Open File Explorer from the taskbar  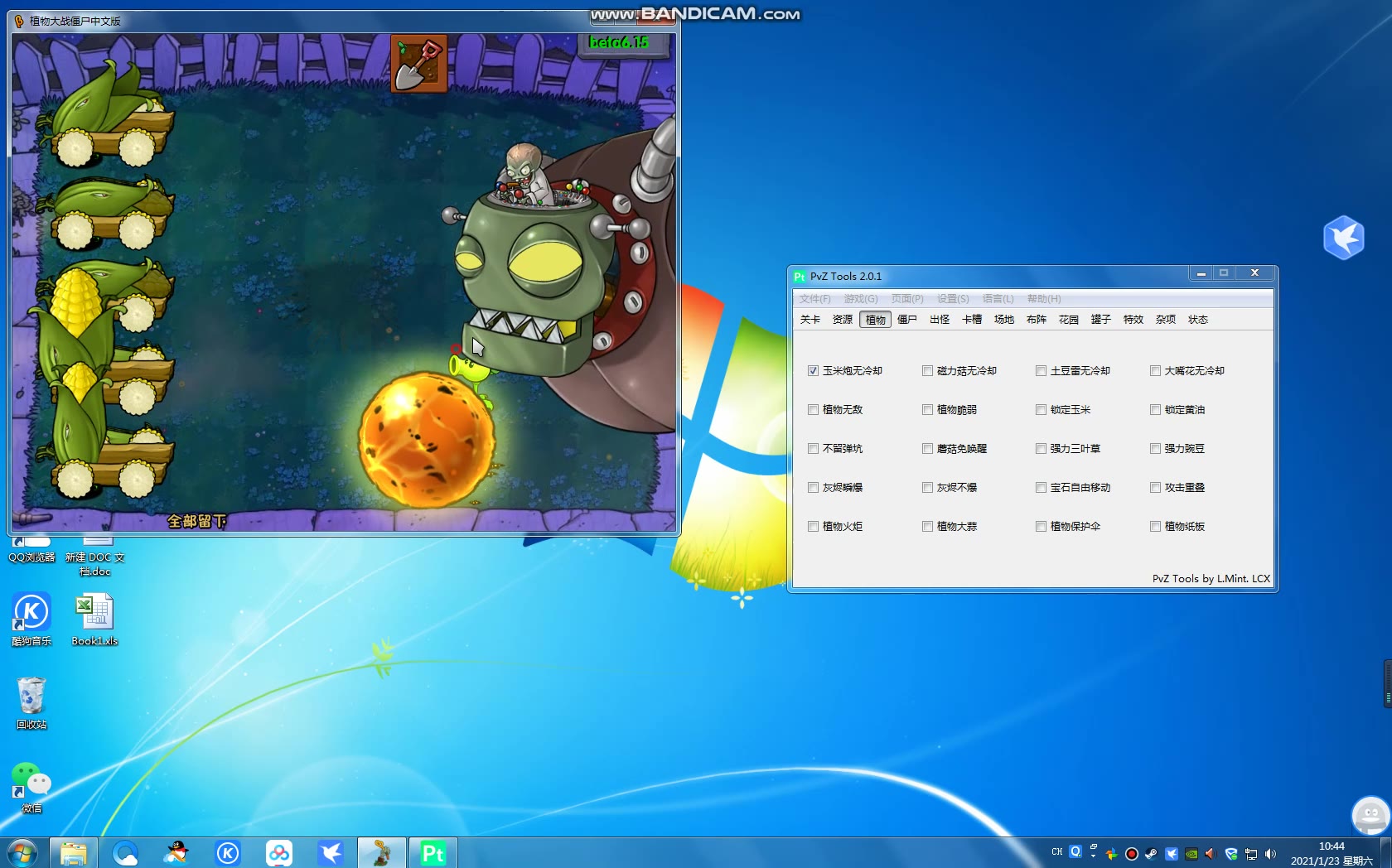[x=74, y=852]
